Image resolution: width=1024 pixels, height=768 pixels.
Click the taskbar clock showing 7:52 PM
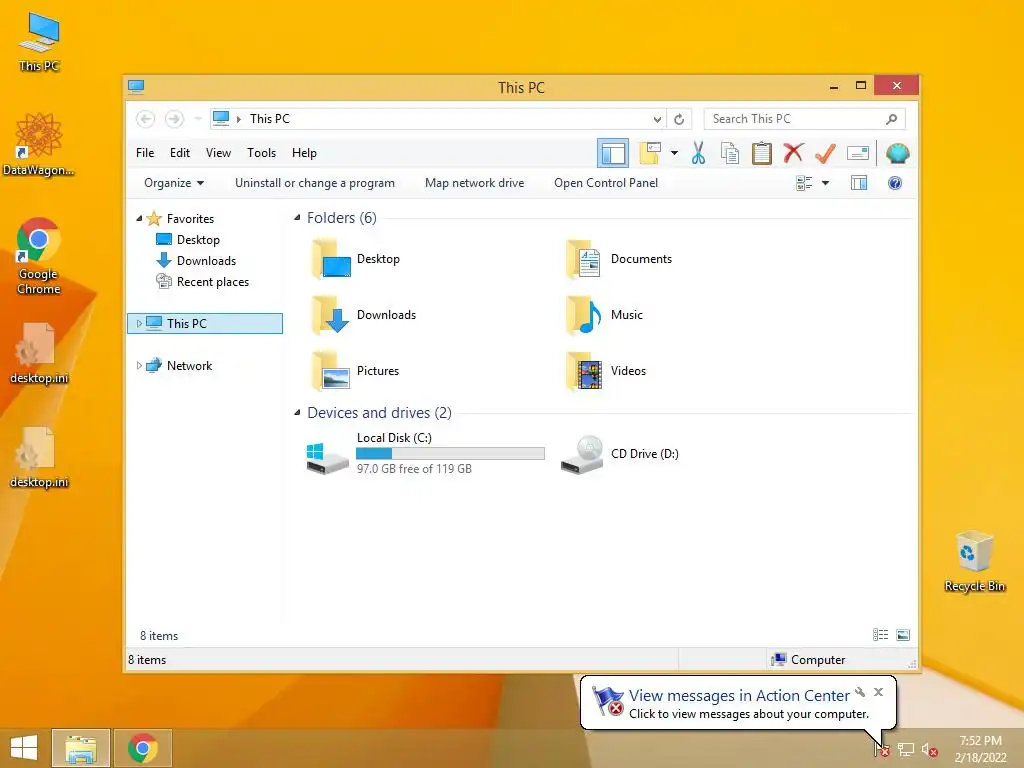pyautogui.click(x=980, y=749)
